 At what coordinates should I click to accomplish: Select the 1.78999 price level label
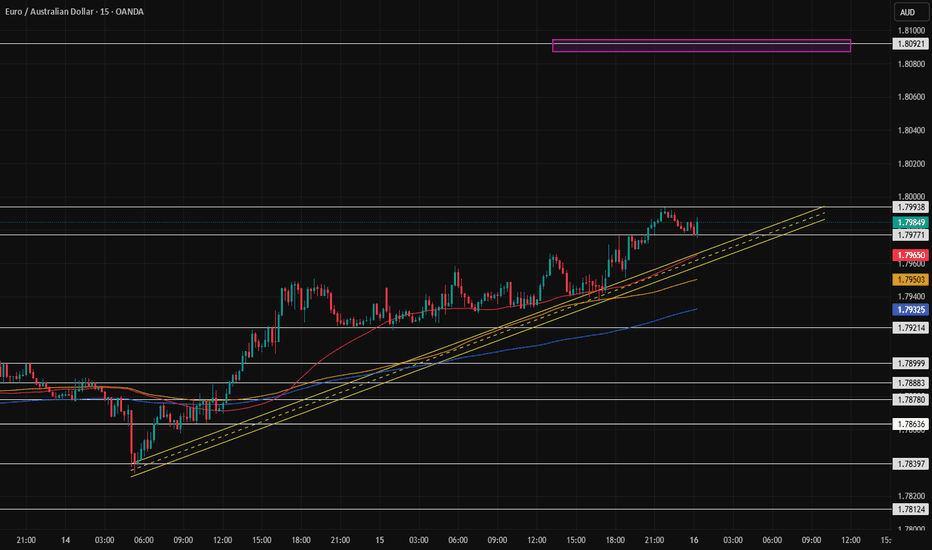911,363
